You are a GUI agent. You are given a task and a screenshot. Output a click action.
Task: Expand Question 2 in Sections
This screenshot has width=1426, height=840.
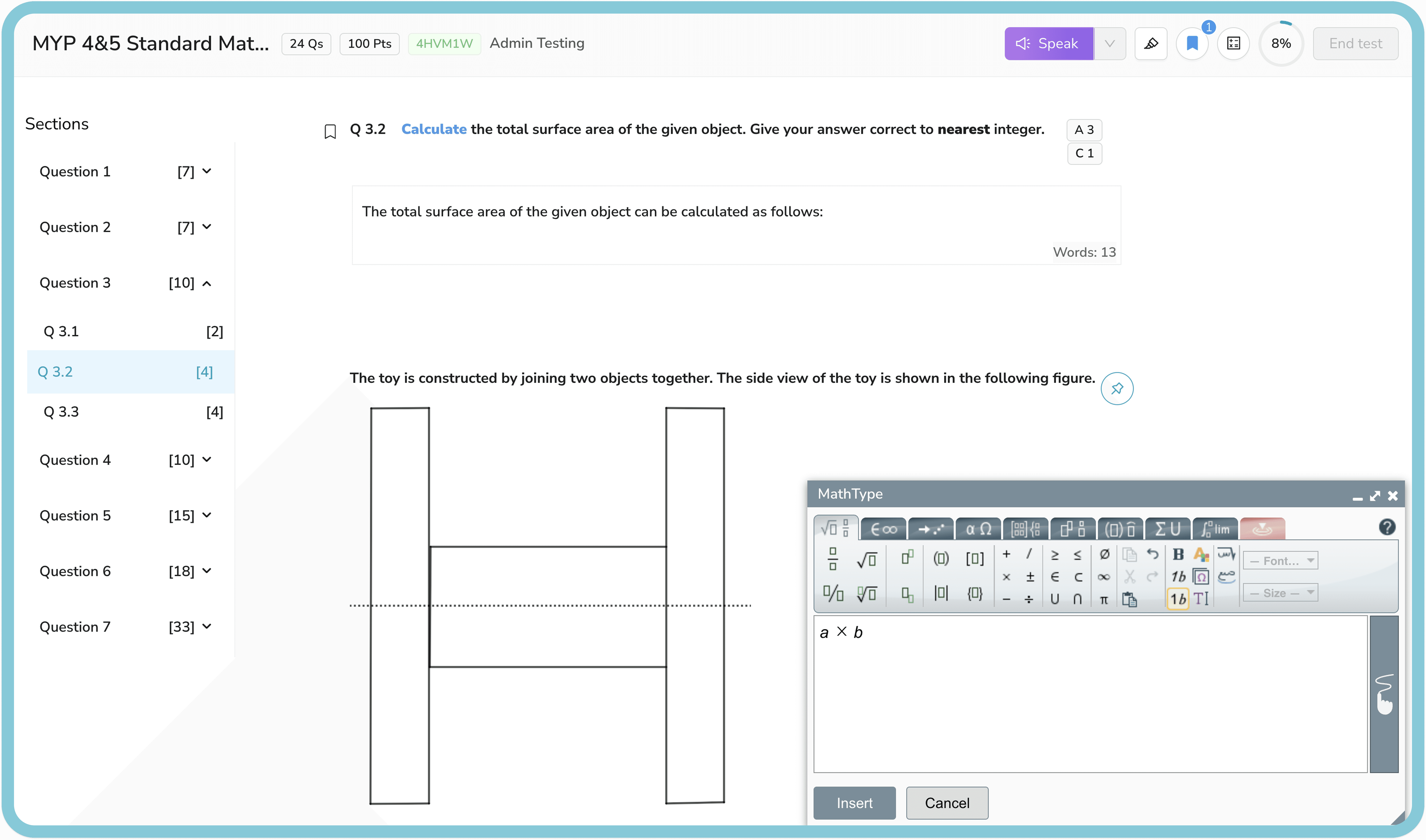[207, 226]
